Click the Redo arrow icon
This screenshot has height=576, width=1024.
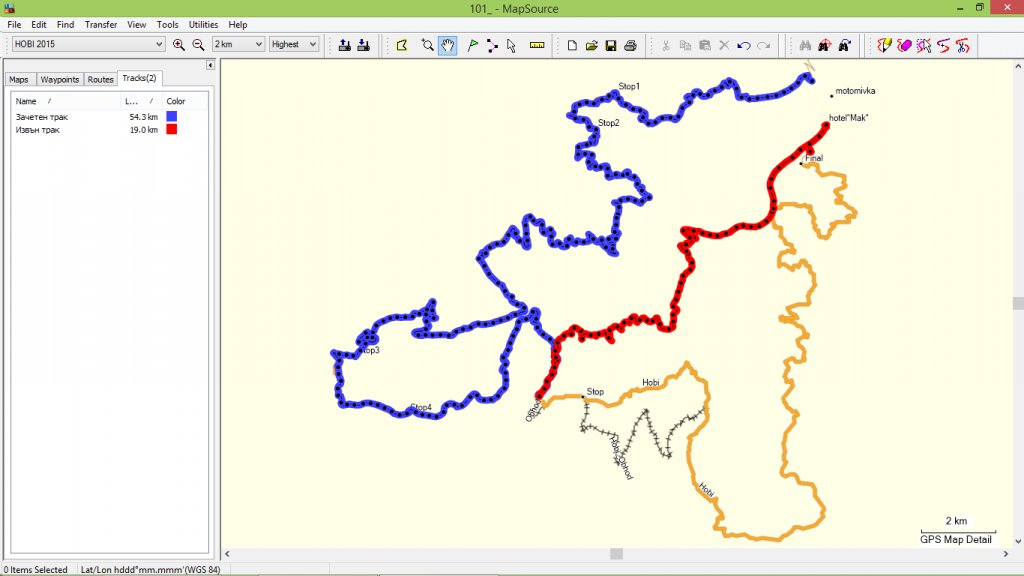(763, 45)
